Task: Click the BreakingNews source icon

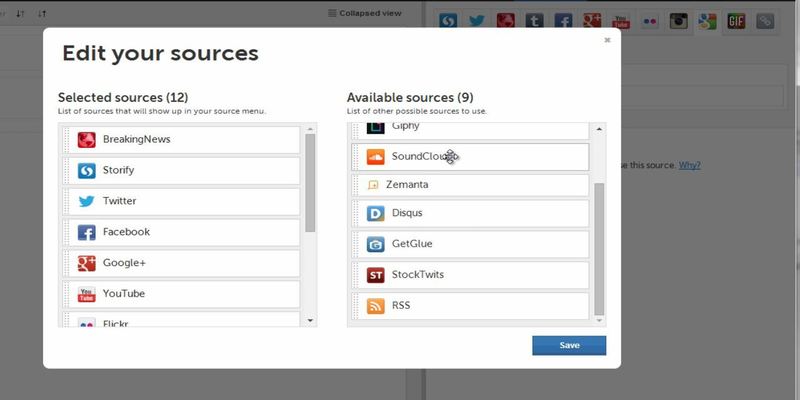Action: (x=86, y=139)
